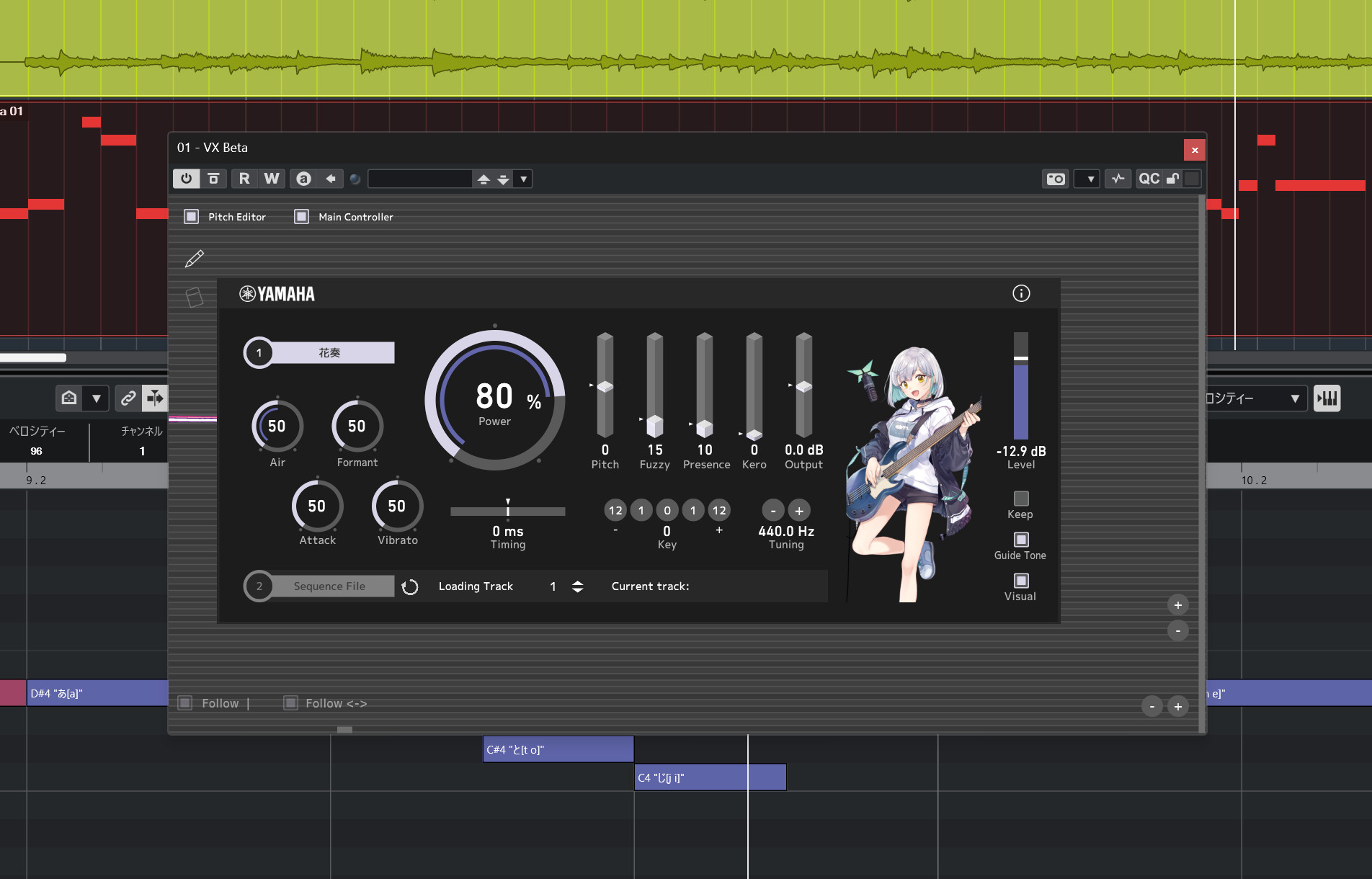Screen dimensions: 1372x879
Task: Click the Air knob
Action: point(277,427)
